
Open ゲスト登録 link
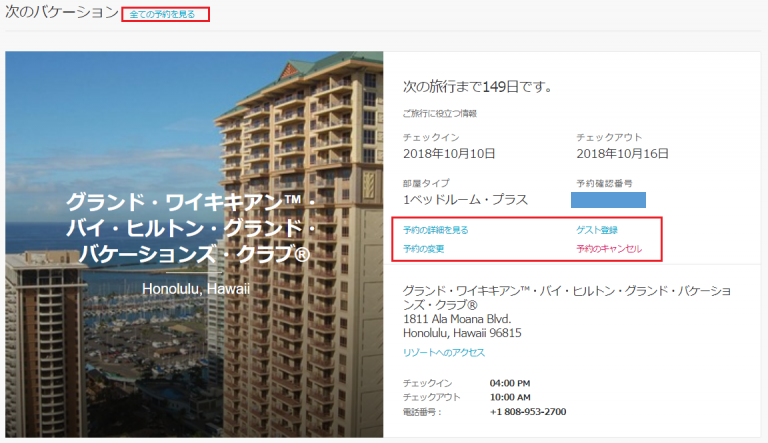tap(597, 230)
